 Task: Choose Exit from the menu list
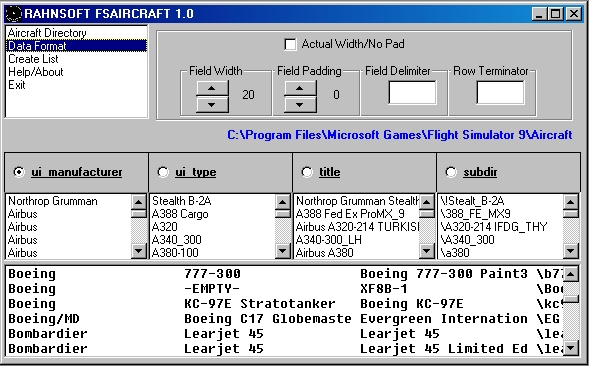(x=76, y=85)
